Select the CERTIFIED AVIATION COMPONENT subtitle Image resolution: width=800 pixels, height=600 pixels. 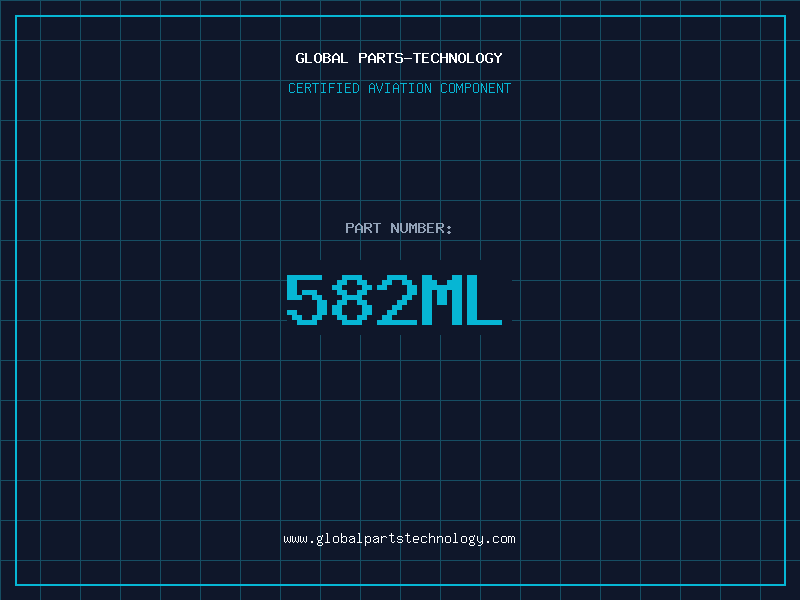coord(399,88)
